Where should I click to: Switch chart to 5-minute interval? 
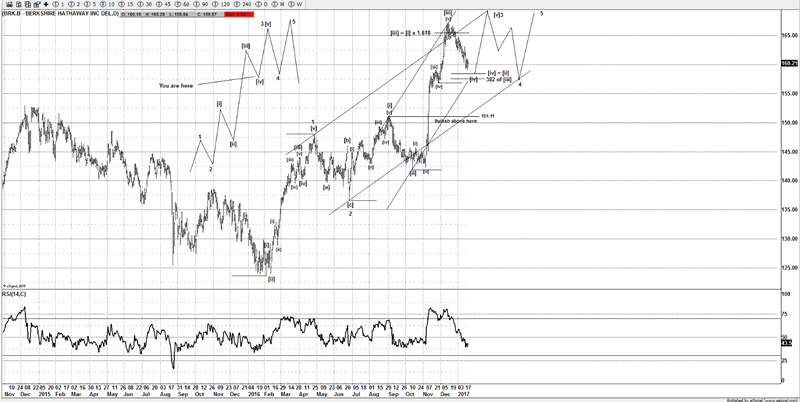90,4
